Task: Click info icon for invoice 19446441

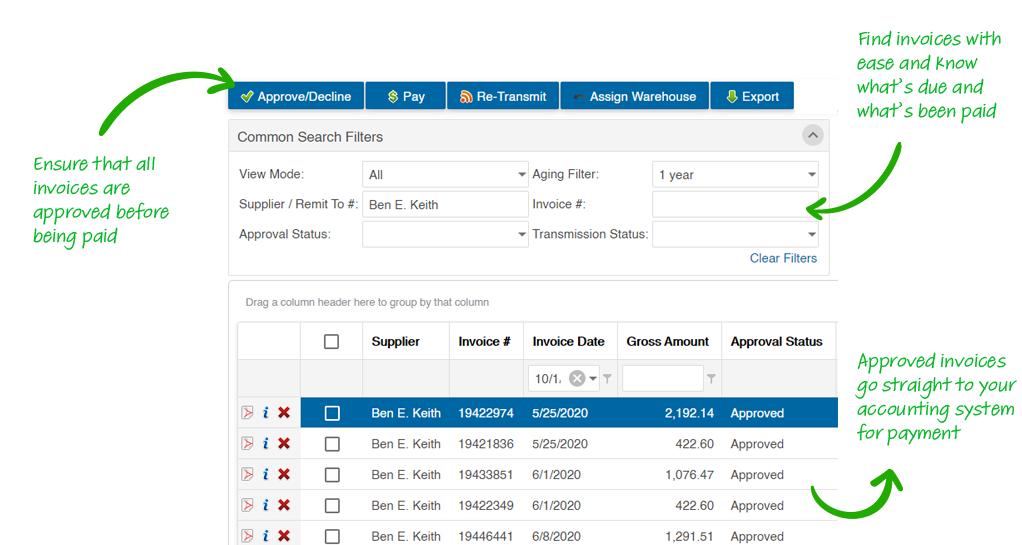Action: coord(265,536)
